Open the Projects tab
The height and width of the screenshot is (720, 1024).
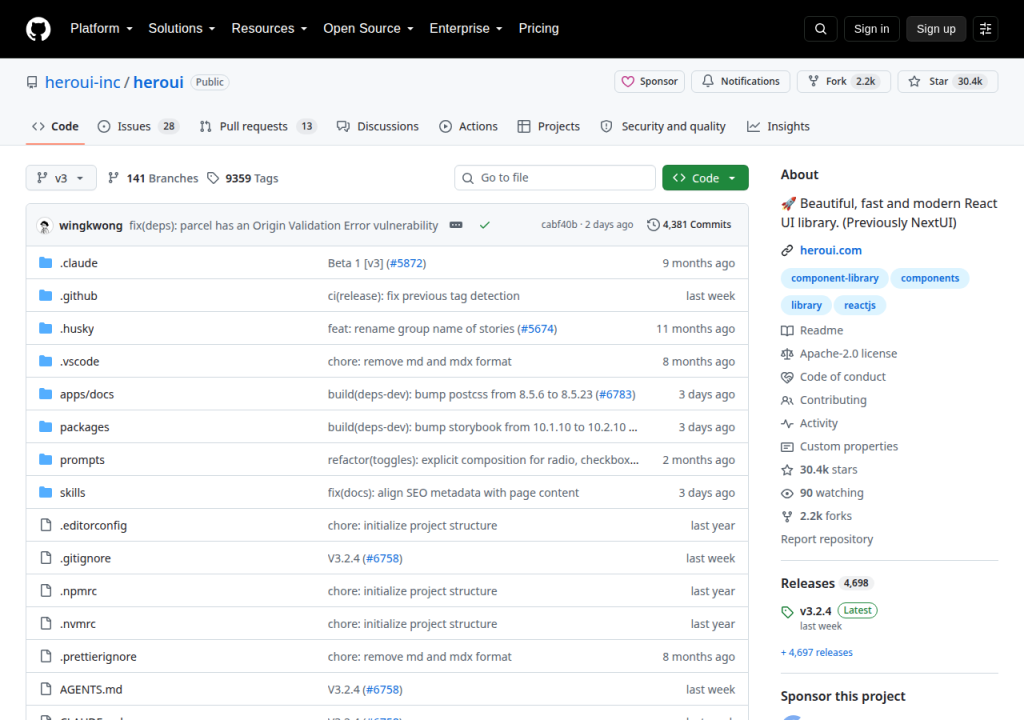[x=549, y=127]
